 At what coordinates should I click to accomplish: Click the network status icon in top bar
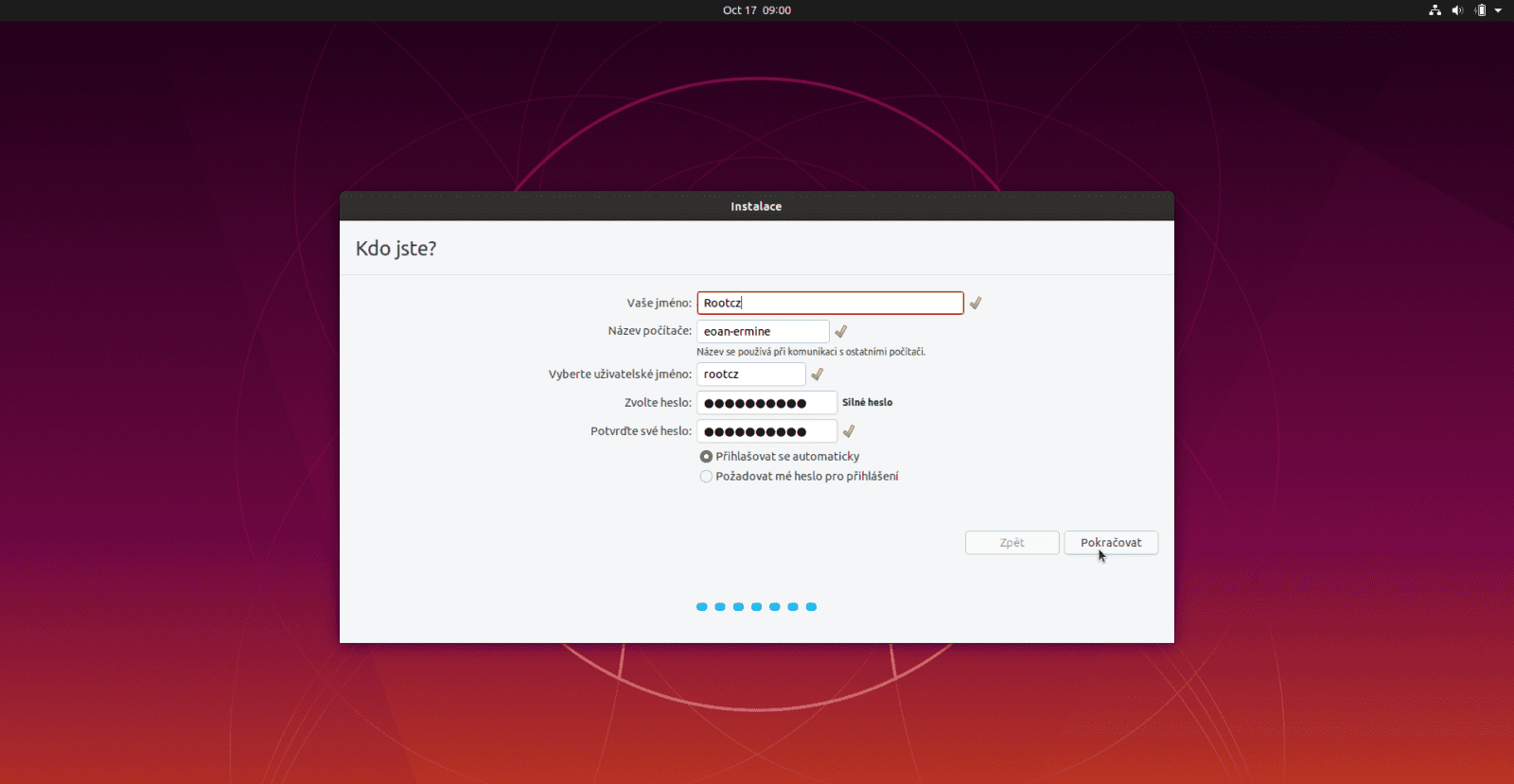1435,10
